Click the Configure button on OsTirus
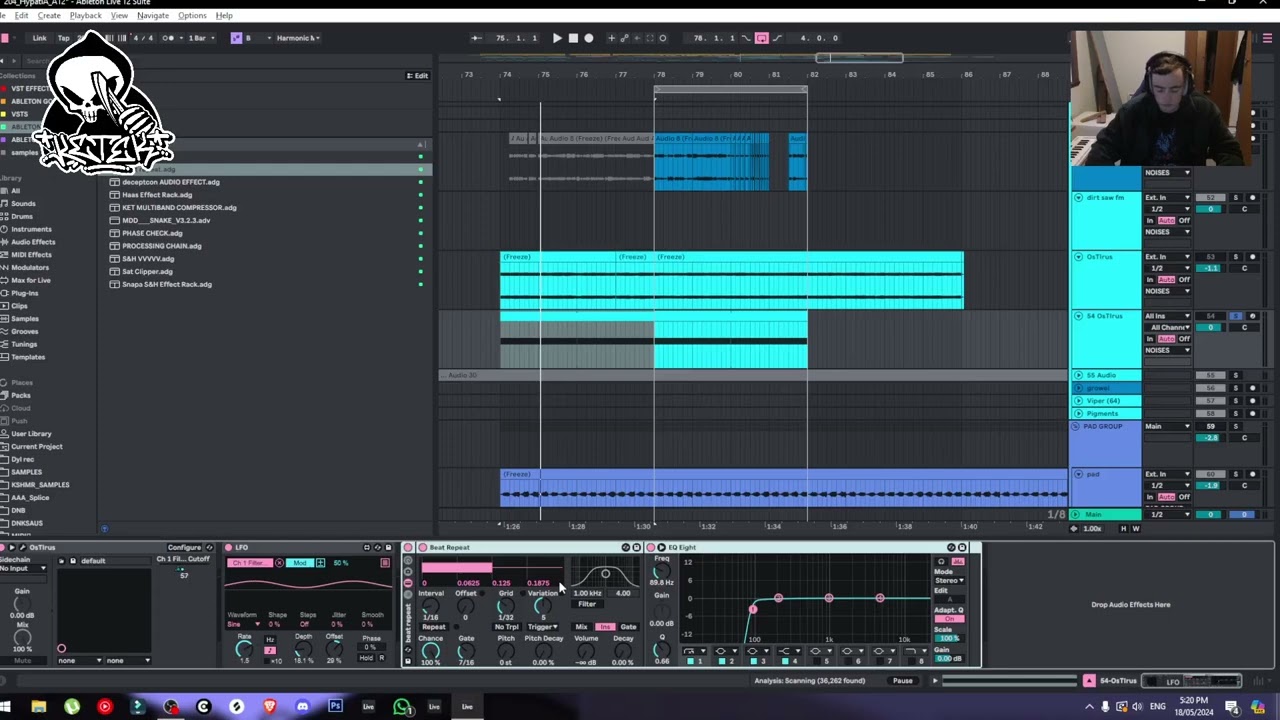Viewport: 1280px width, 720px height. coord(184,548)
